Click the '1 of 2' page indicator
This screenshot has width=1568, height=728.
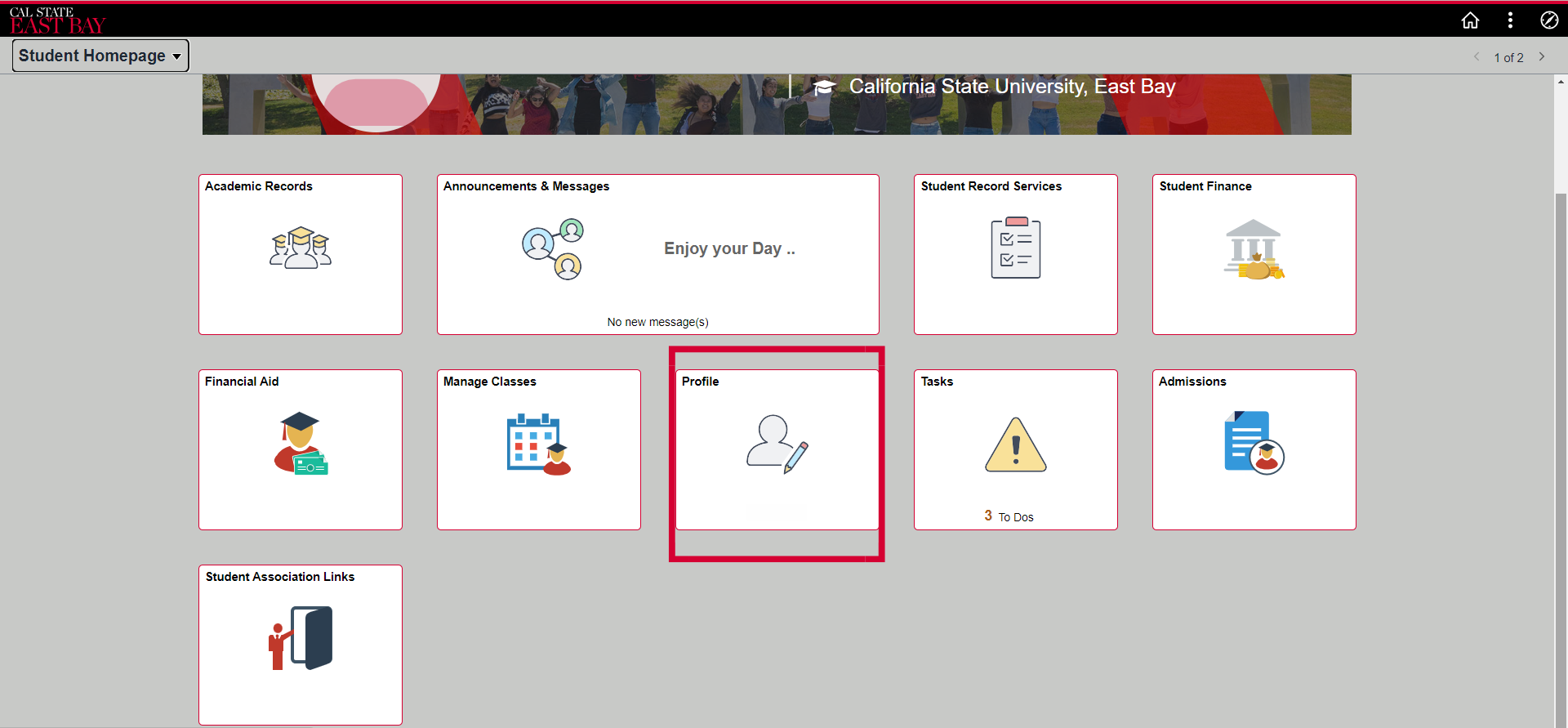pyautogui.click(x=1508, y=57)
